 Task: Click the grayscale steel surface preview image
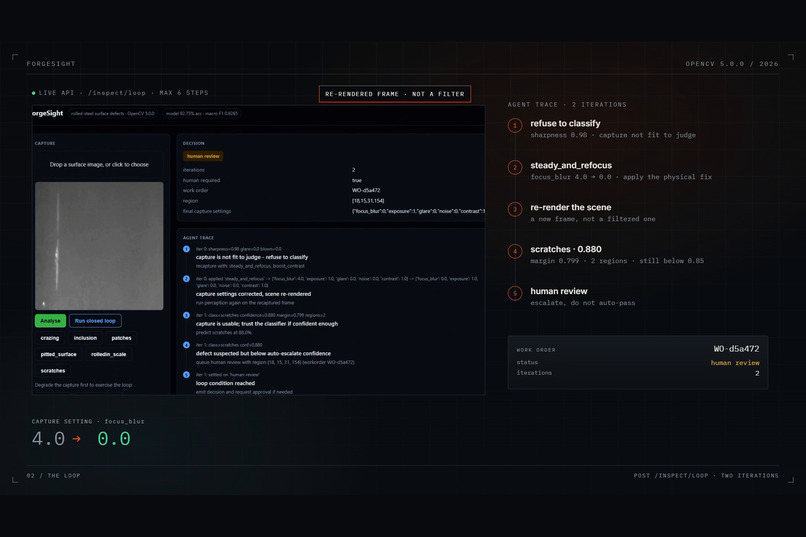pyautogui.click(x=99, y=246)
